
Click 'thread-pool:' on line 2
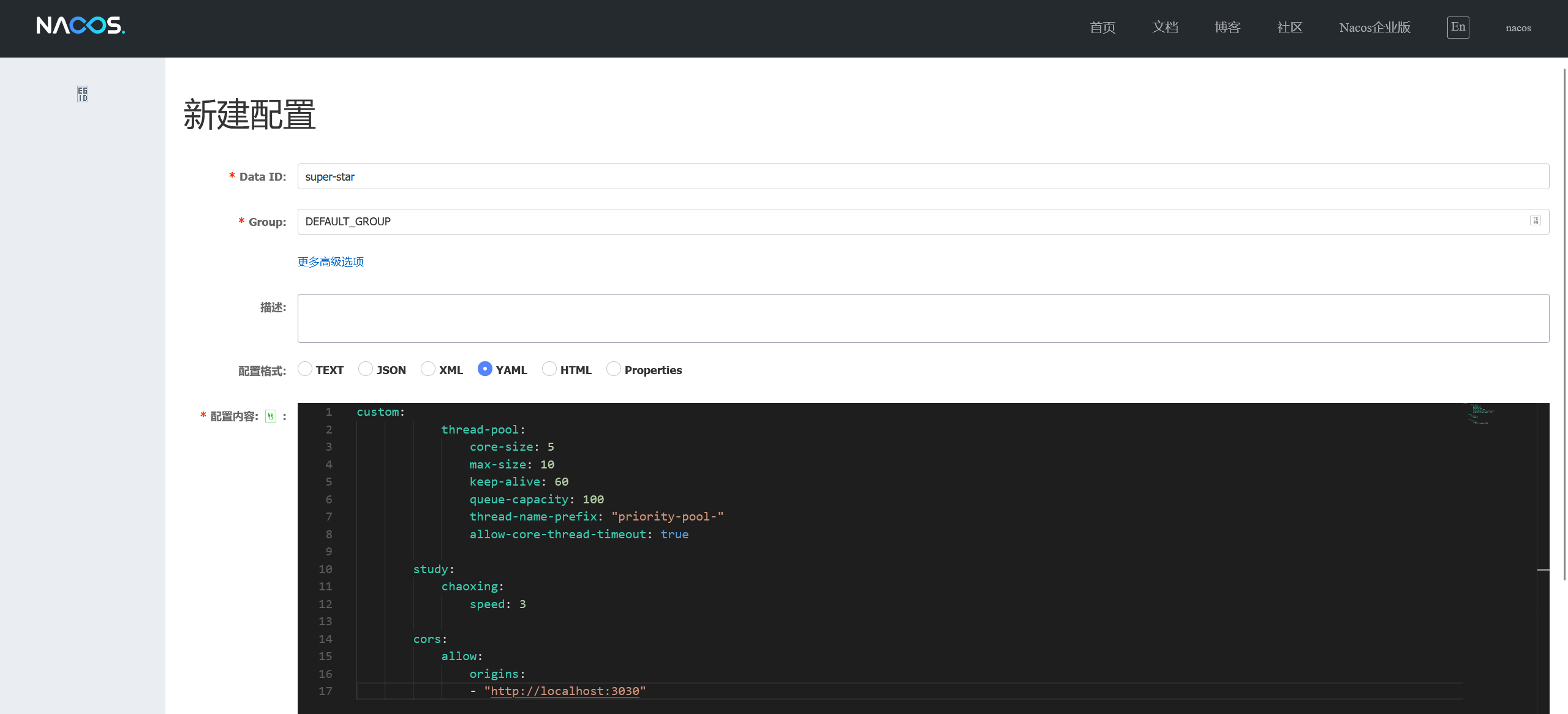(x=483, y=430)
